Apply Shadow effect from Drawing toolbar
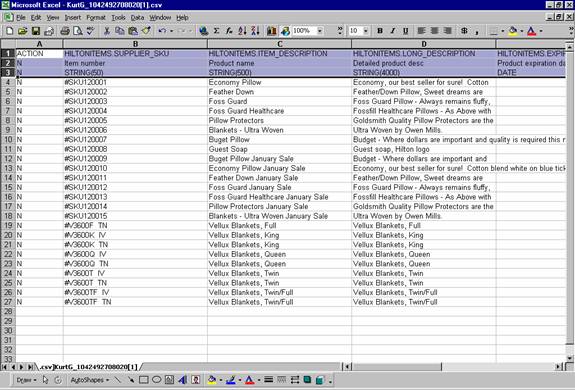The width and height of the screenshot is (575, 390). pos(307,380)
